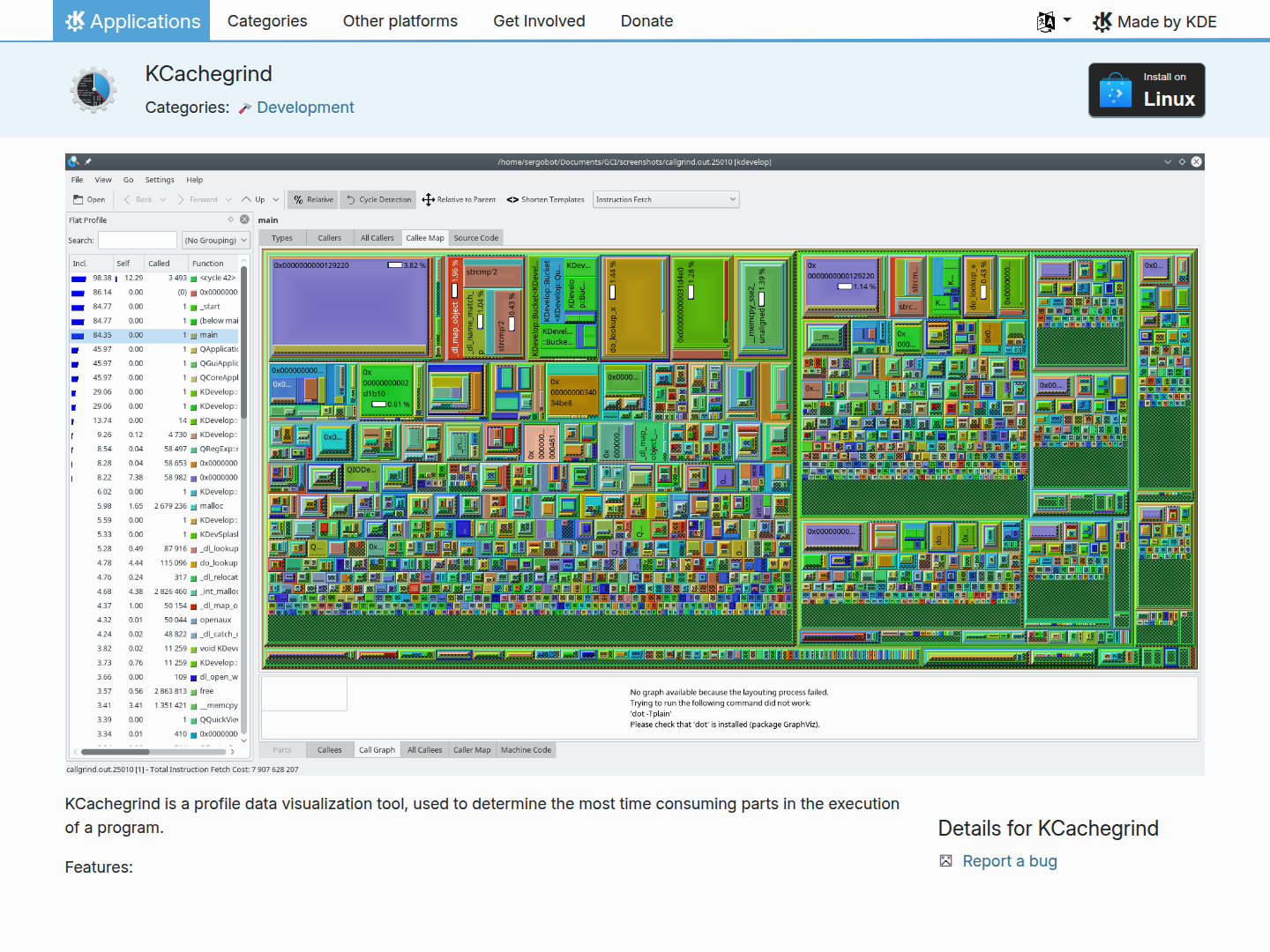Image resolution: width=1270 pixels, height=952 pixels.
Task: Float the Flat Profile panel with the diamond icon
Action: point(231,219)
